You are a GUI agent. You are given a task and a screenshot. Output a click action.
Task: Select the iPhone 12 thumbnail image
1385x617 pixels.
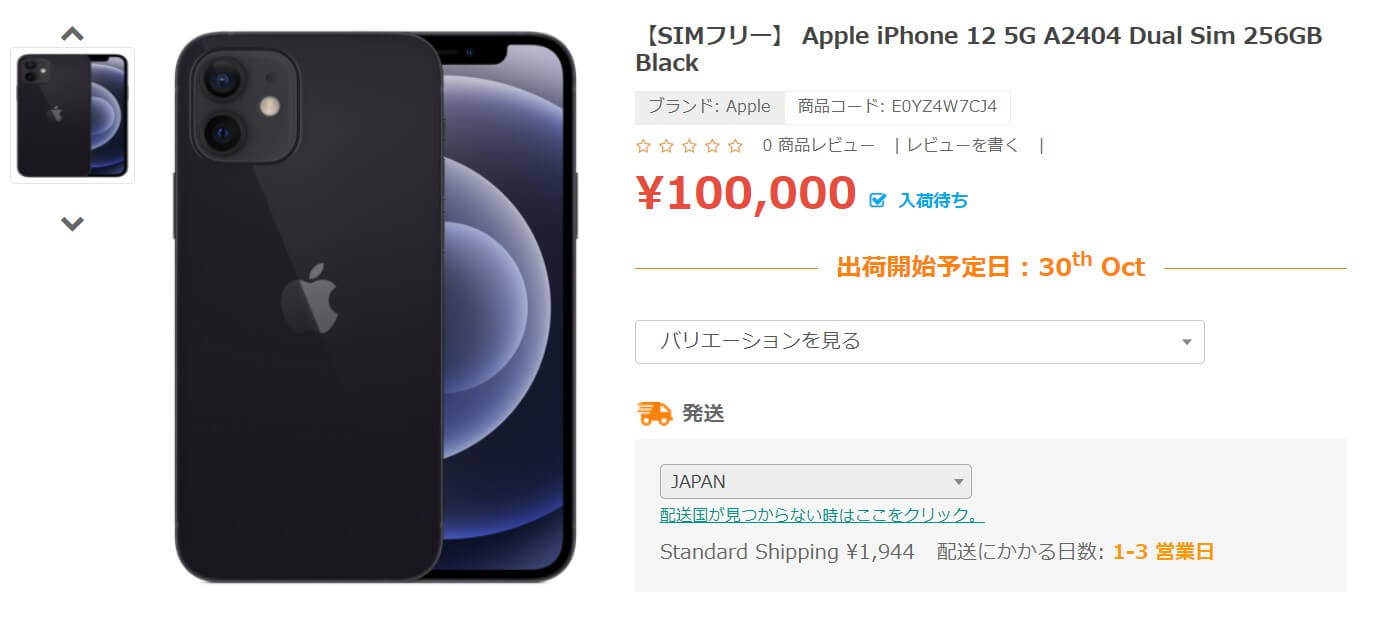72,115
